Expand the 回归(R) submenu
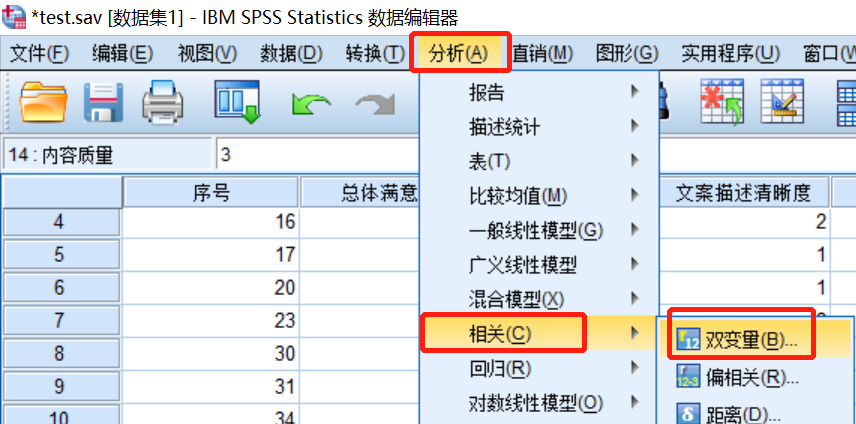Screen dimensions: 856x424 (539, 369)
